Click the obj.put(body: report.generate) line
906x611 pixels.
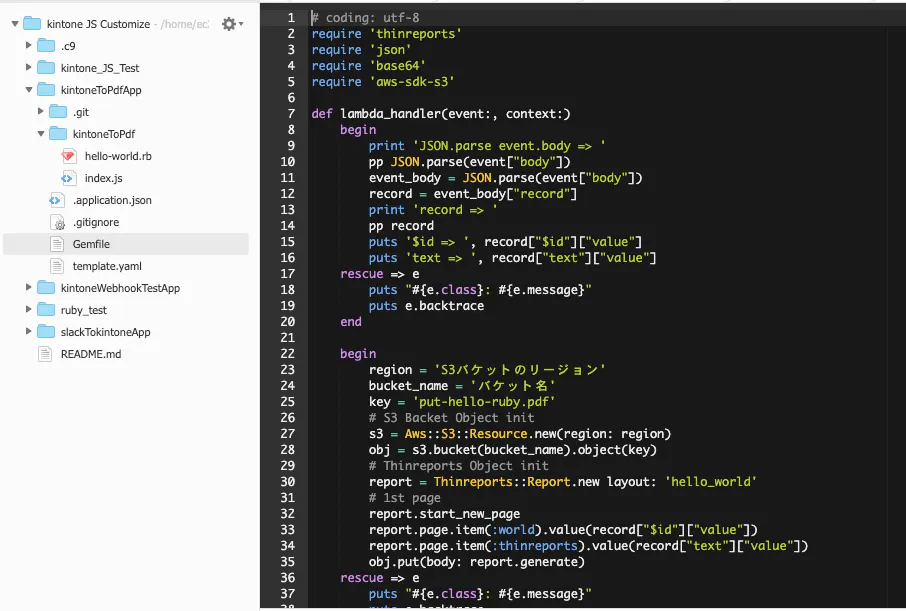(477, 562)
